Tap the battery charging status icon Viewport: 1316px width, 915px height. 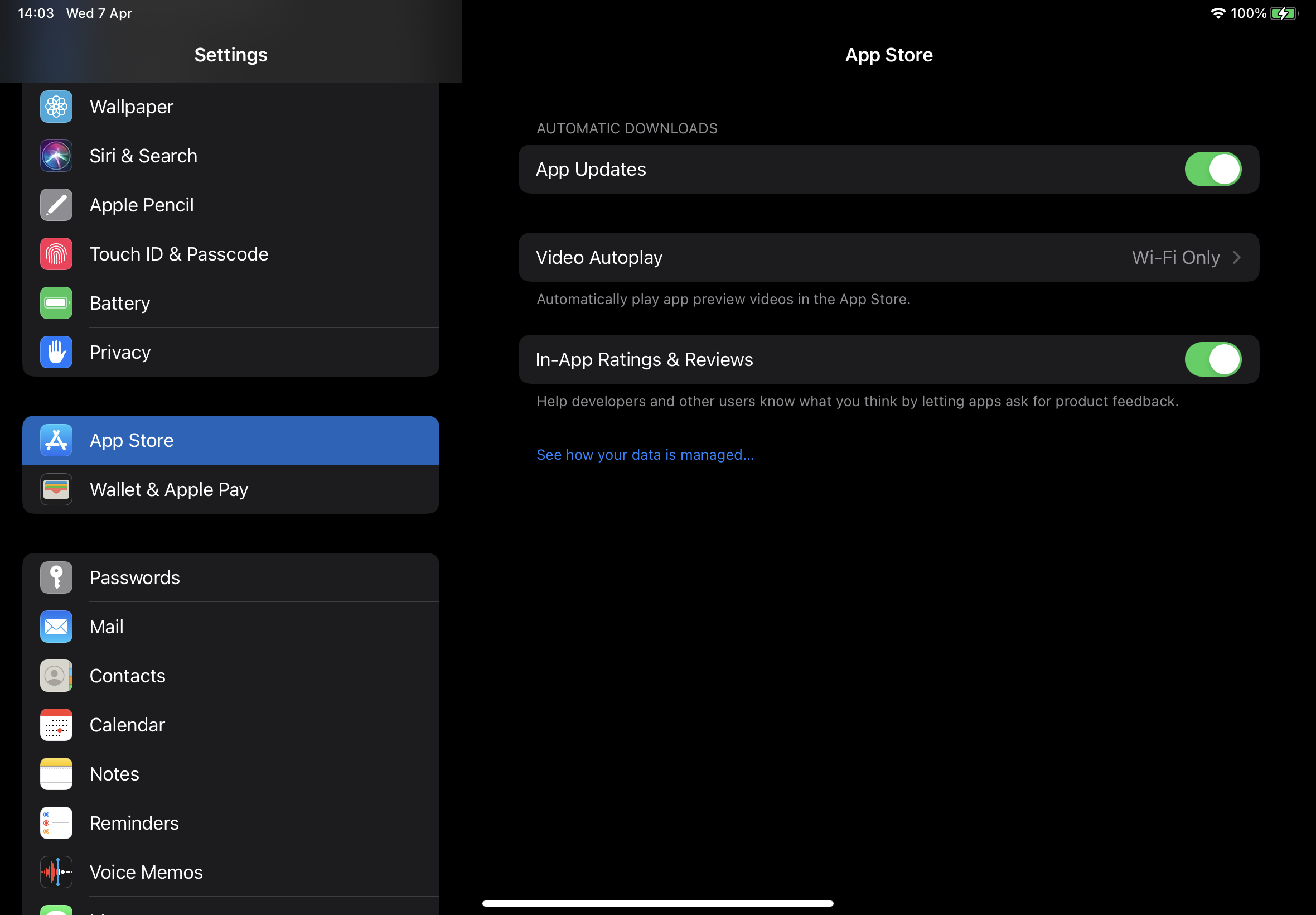(1284, 13)
